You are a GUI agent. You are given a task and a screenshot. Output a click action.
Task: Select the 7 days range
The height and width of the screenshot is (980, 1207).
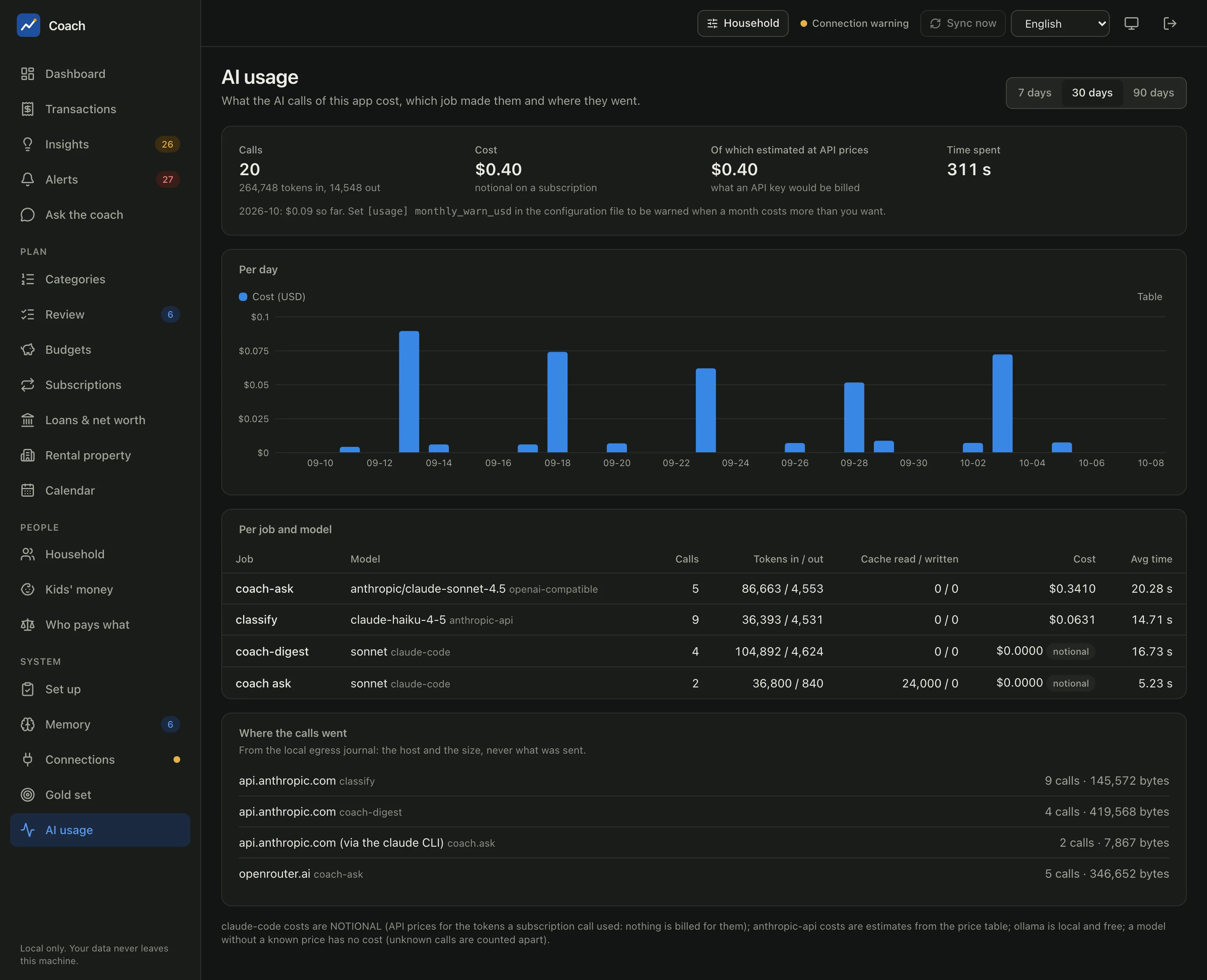[1034, 93]
